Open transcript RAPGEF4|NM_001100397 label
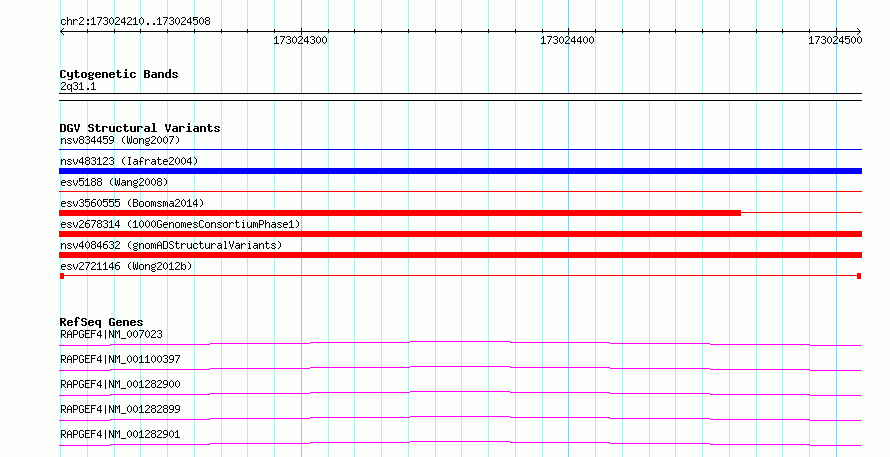This screenshot has width=890, height=457. pos(120,359)
